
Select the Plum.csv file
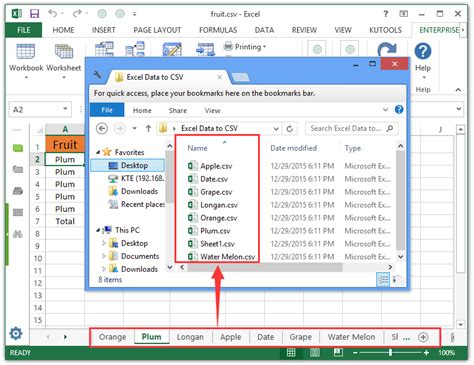point(209,231)
